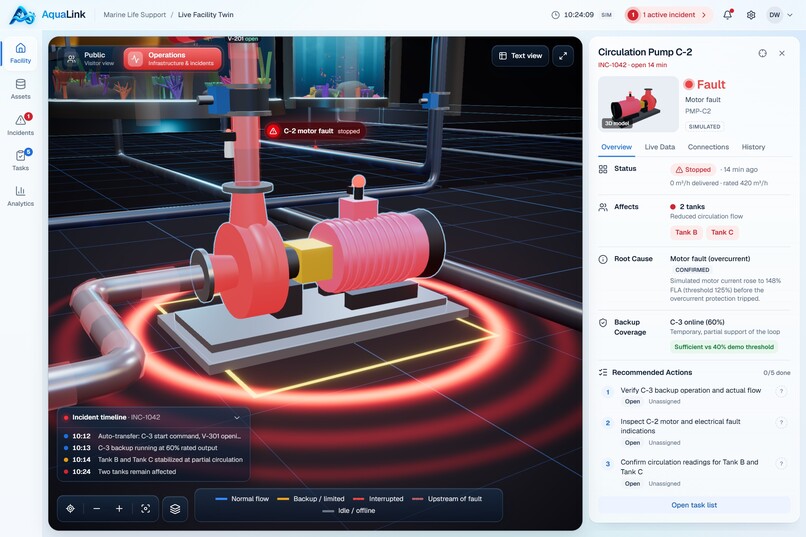Click Sufficient vs 40% demo threshold badge

click(724, 347)
